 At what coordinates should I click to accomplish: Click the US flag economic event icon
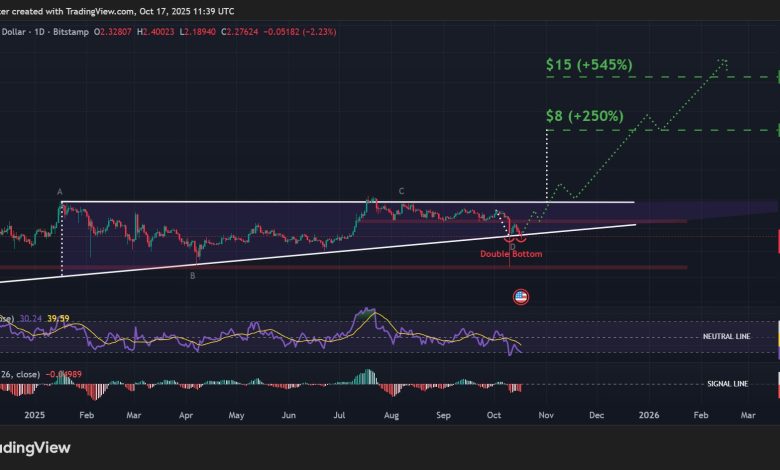[520, 296]
